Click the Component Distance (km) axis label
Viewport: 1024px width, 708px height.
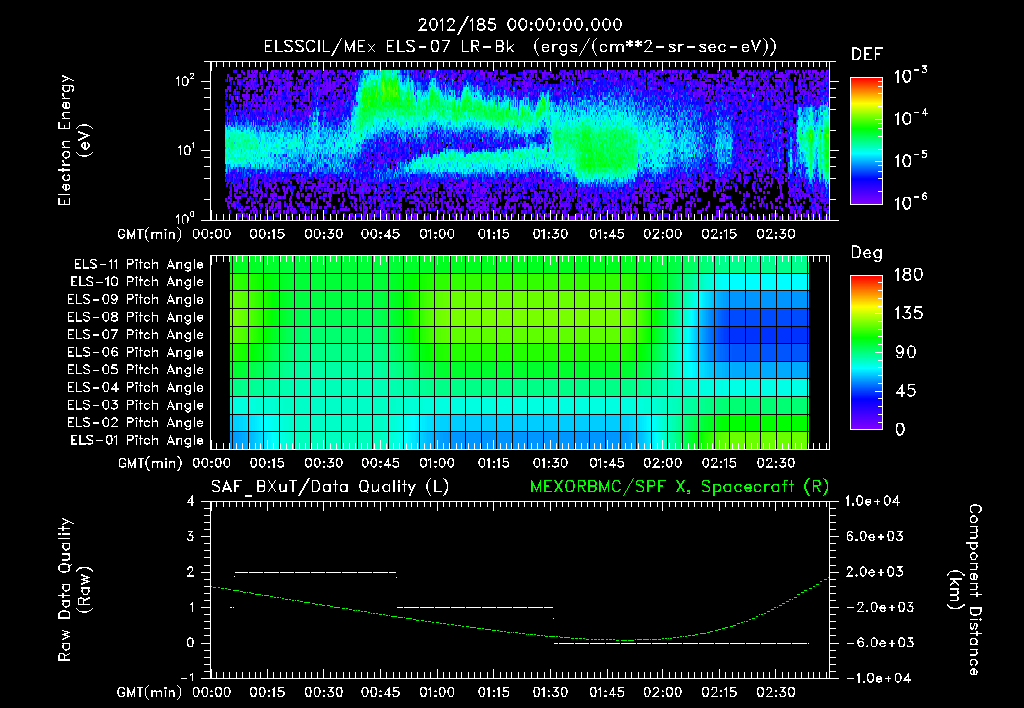click(965, 590)
